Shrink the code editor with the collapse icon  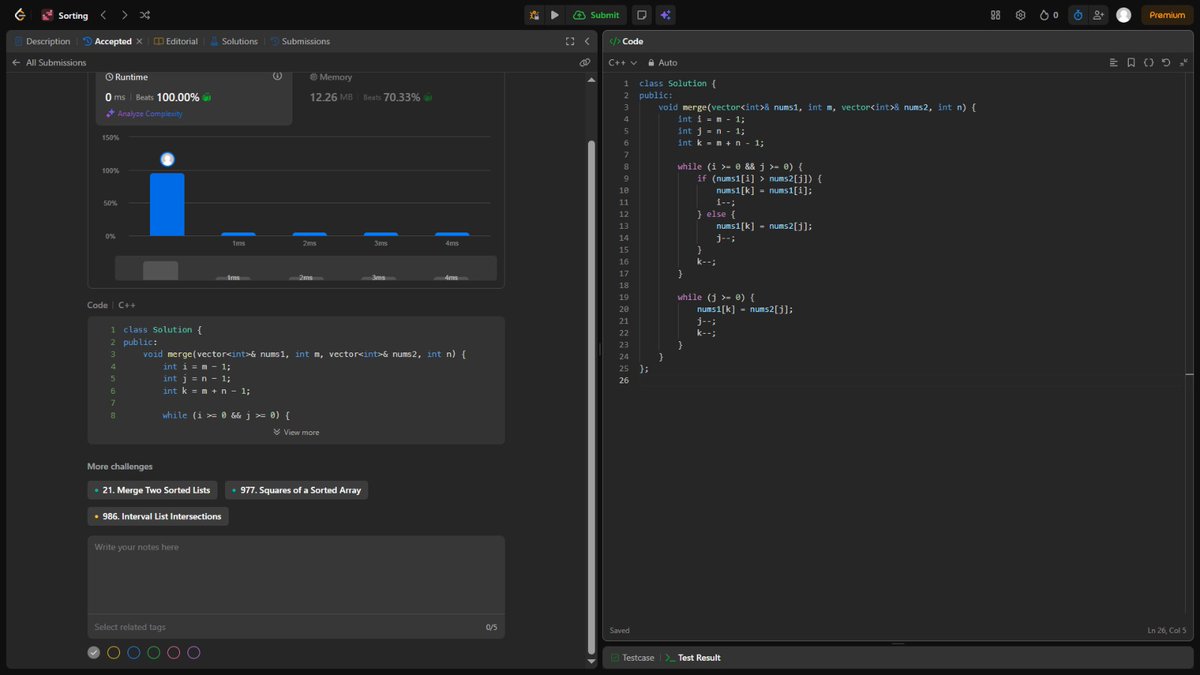(x=1183, y=63)
